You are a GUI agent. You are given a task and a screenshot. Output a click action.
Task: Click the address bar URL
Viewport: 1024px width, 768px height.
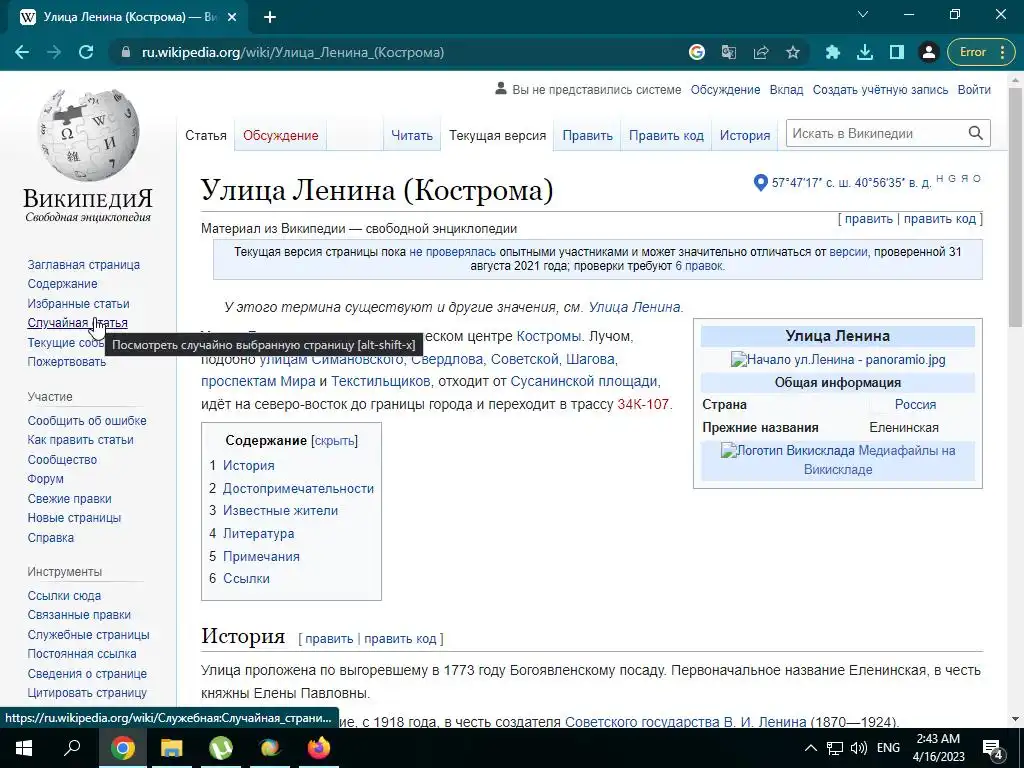pos(293,52)
